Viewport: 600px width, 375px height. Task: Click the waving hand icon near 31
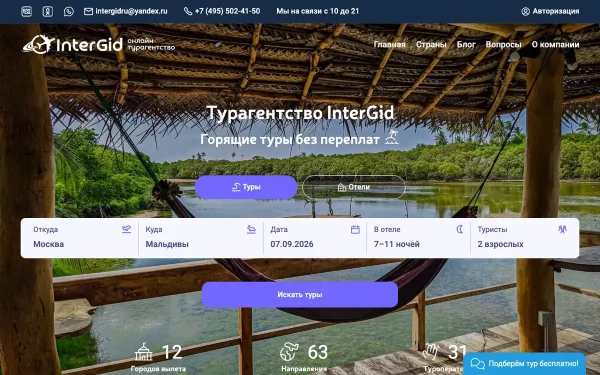tap(431, 351)
